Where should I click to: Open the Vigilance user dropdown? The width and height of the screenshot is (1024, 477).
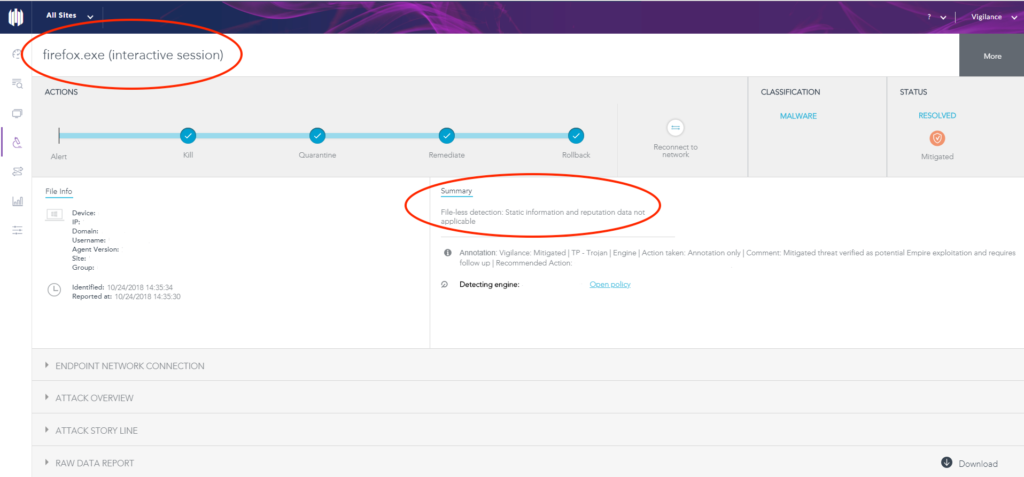pos(992,17)
